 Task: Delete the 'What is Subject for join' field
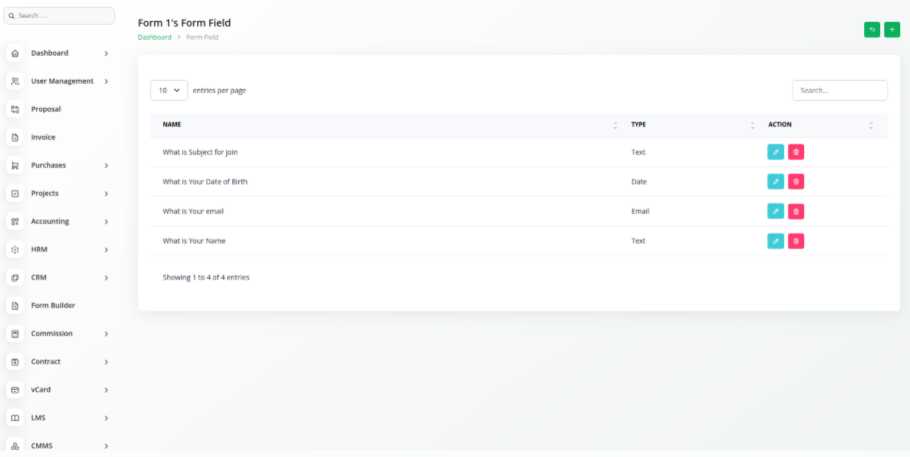pos(796,152)
